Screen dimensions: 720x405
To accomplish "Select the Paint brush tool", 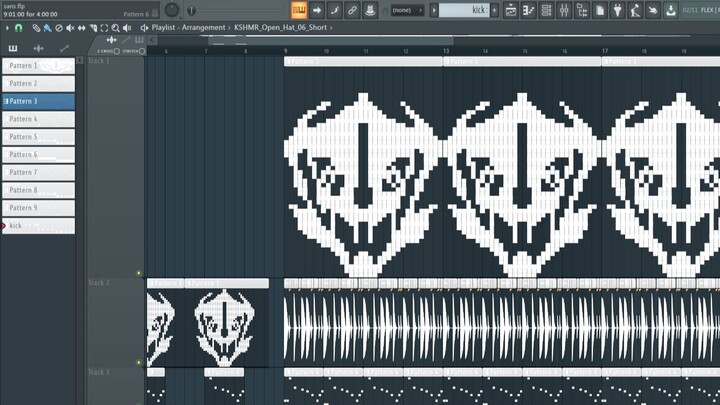I will [x=47, y=28].
